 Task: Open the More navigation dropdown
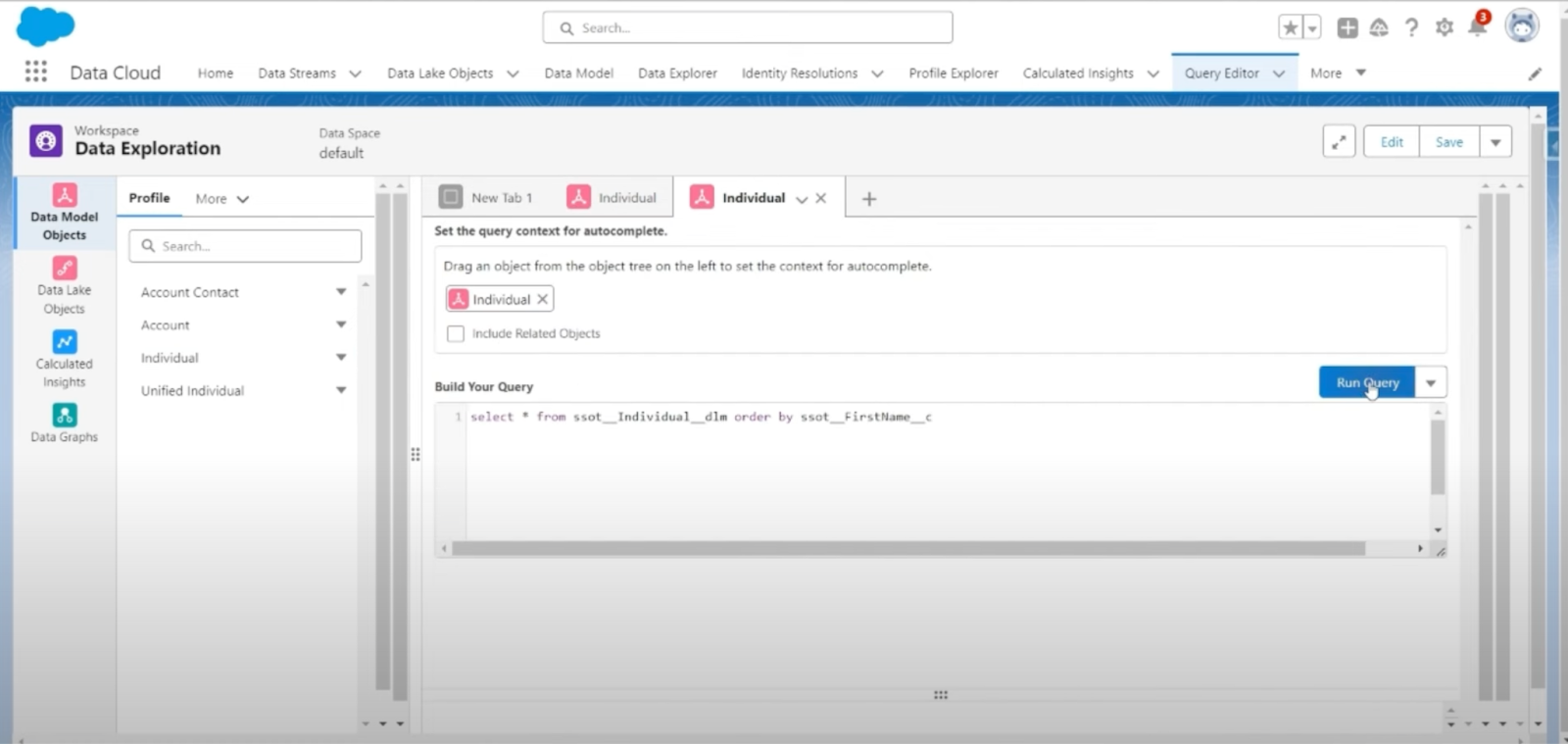tap(1338, 73)
